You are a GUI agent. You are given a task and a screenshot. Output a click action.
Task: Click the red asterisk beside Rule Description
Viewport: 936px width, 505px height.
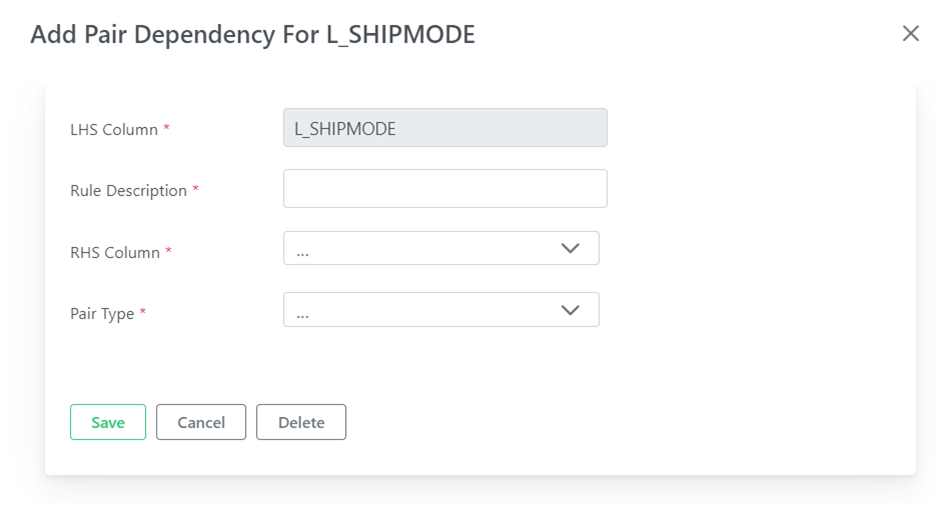pos(195,189)
